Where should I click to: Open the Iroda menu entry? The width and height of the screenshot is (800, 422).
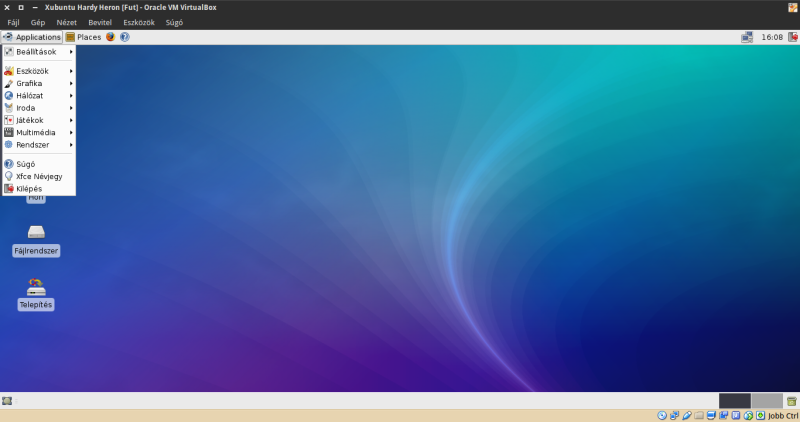tap(39, 108)
